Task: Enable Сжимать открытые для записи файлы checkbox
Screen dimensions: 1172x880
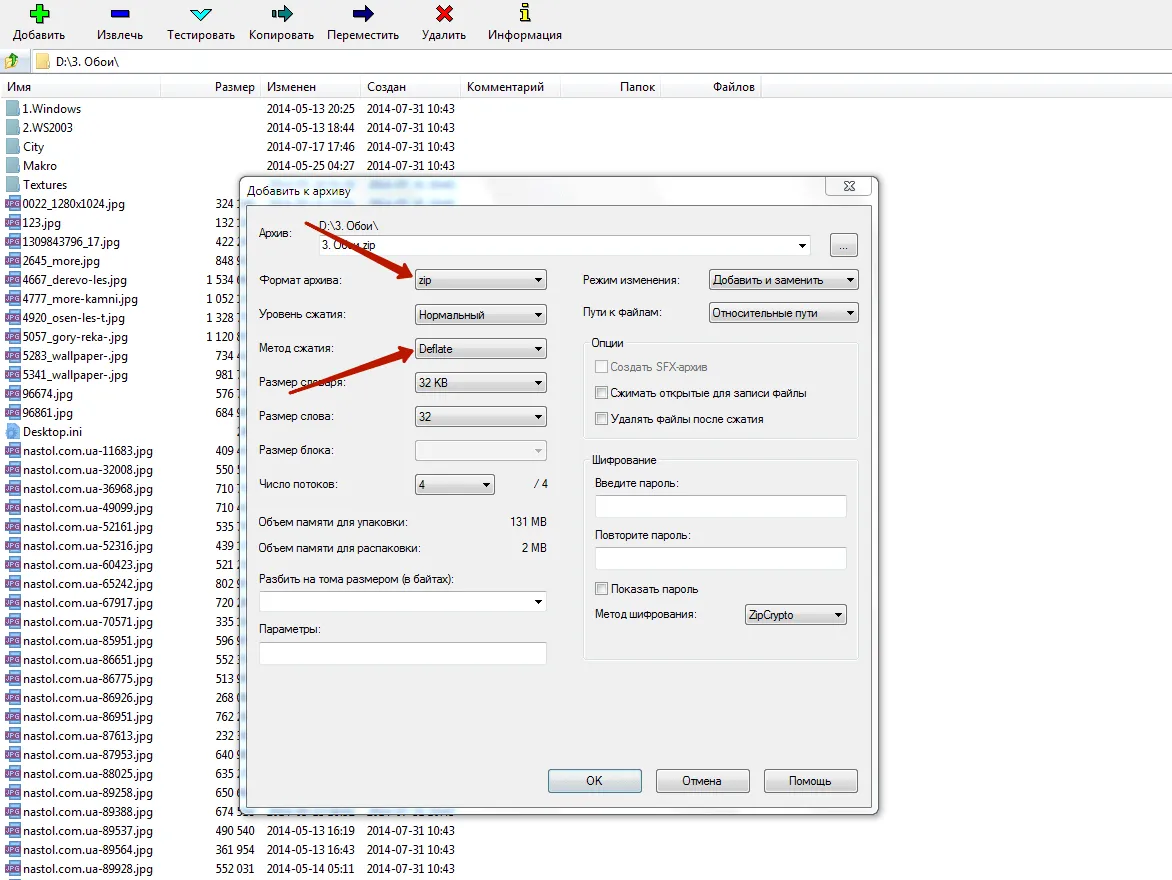Action: (601, 393)
